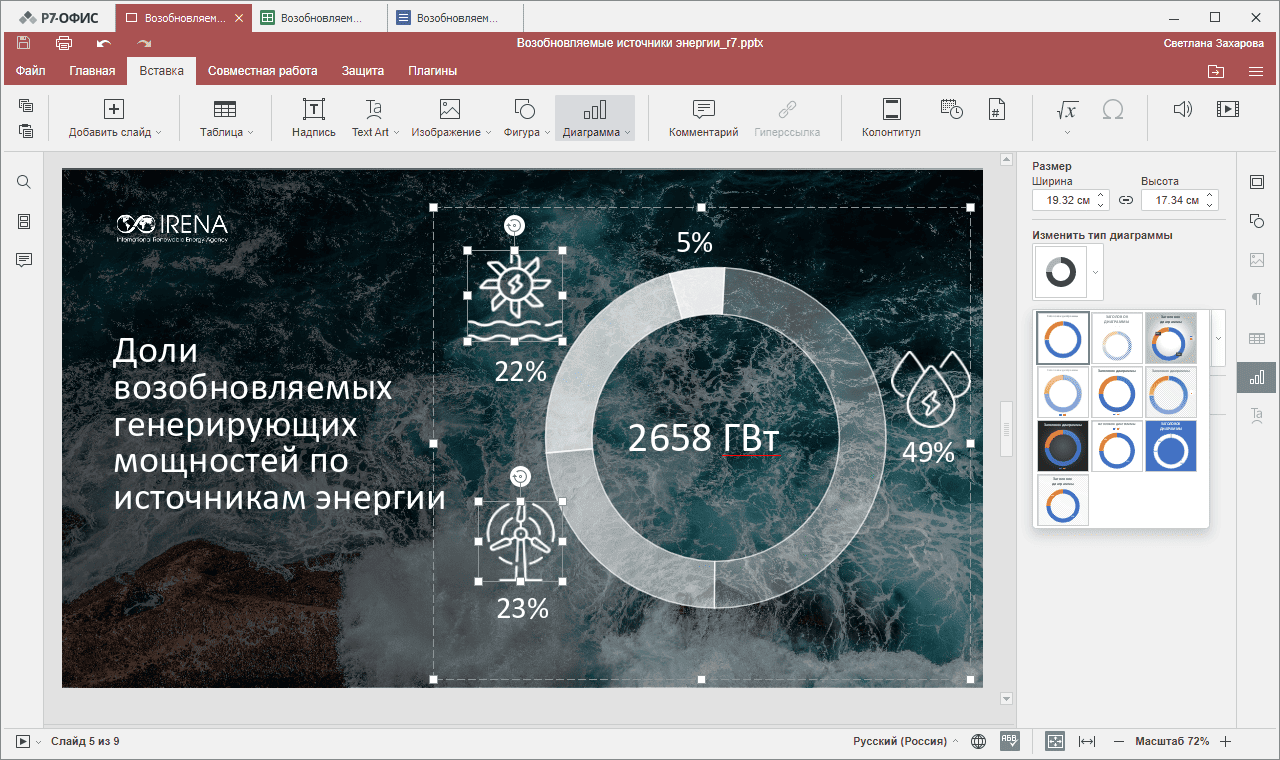Expand the Изображение dropdown arrow
The width and height of the screenshot is (1280, 760).
click(488, 132)
